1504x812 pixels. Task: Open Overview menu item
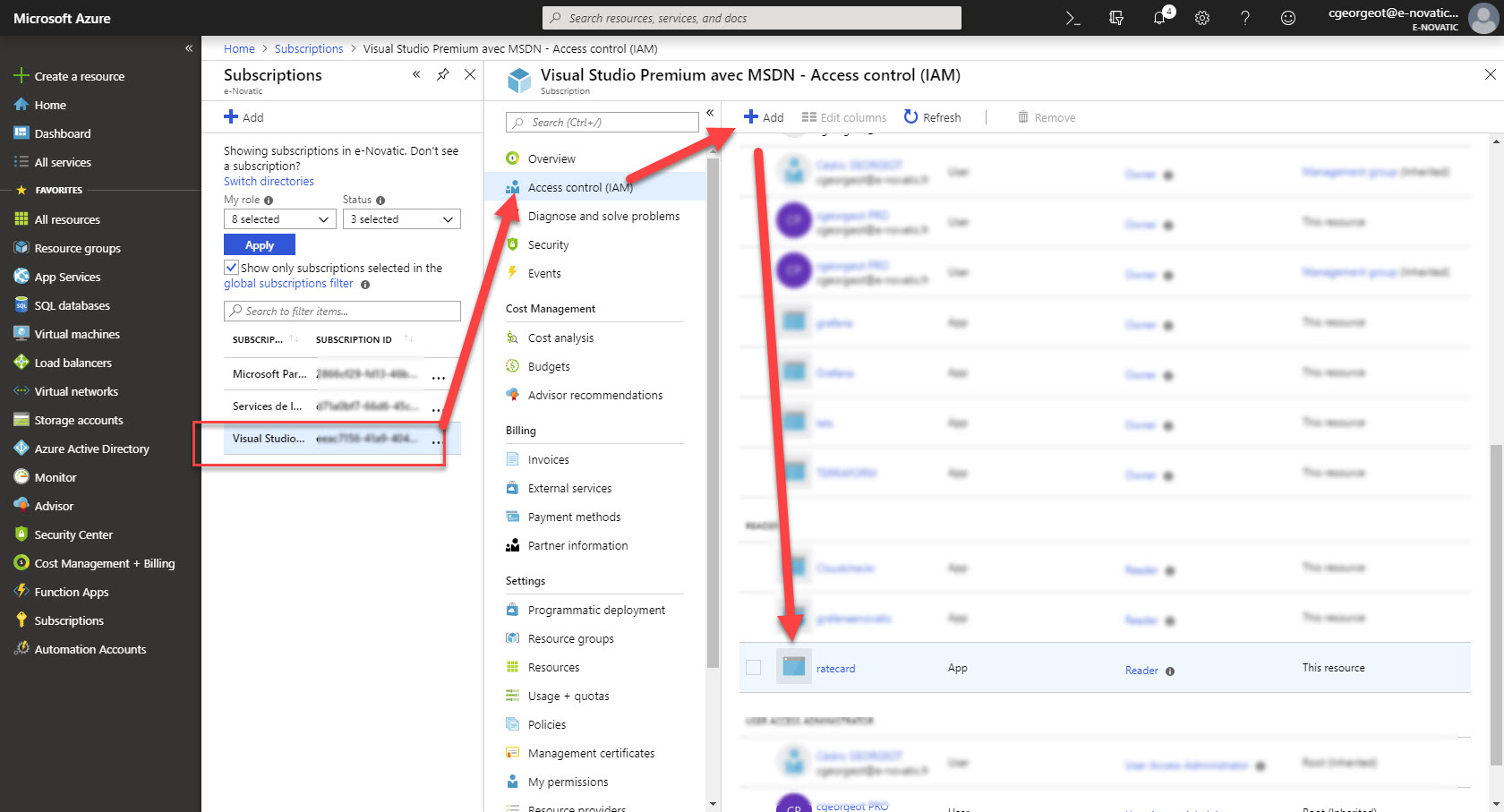coord(551,158)
